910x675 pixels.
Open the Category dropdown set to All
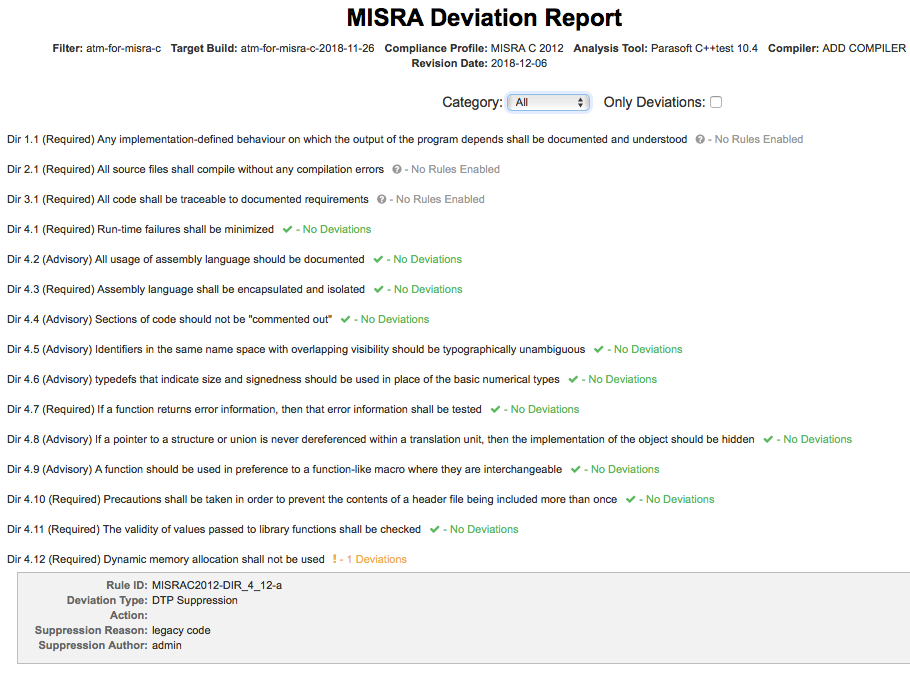(x=548, y=103)
